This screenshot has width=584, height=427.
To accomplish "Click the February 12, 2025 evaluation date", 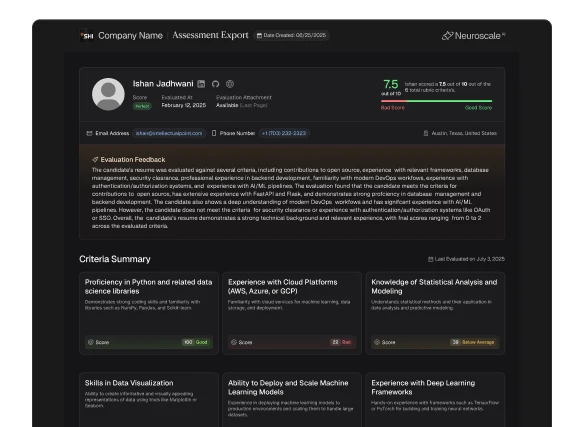I will click(184, 105).
